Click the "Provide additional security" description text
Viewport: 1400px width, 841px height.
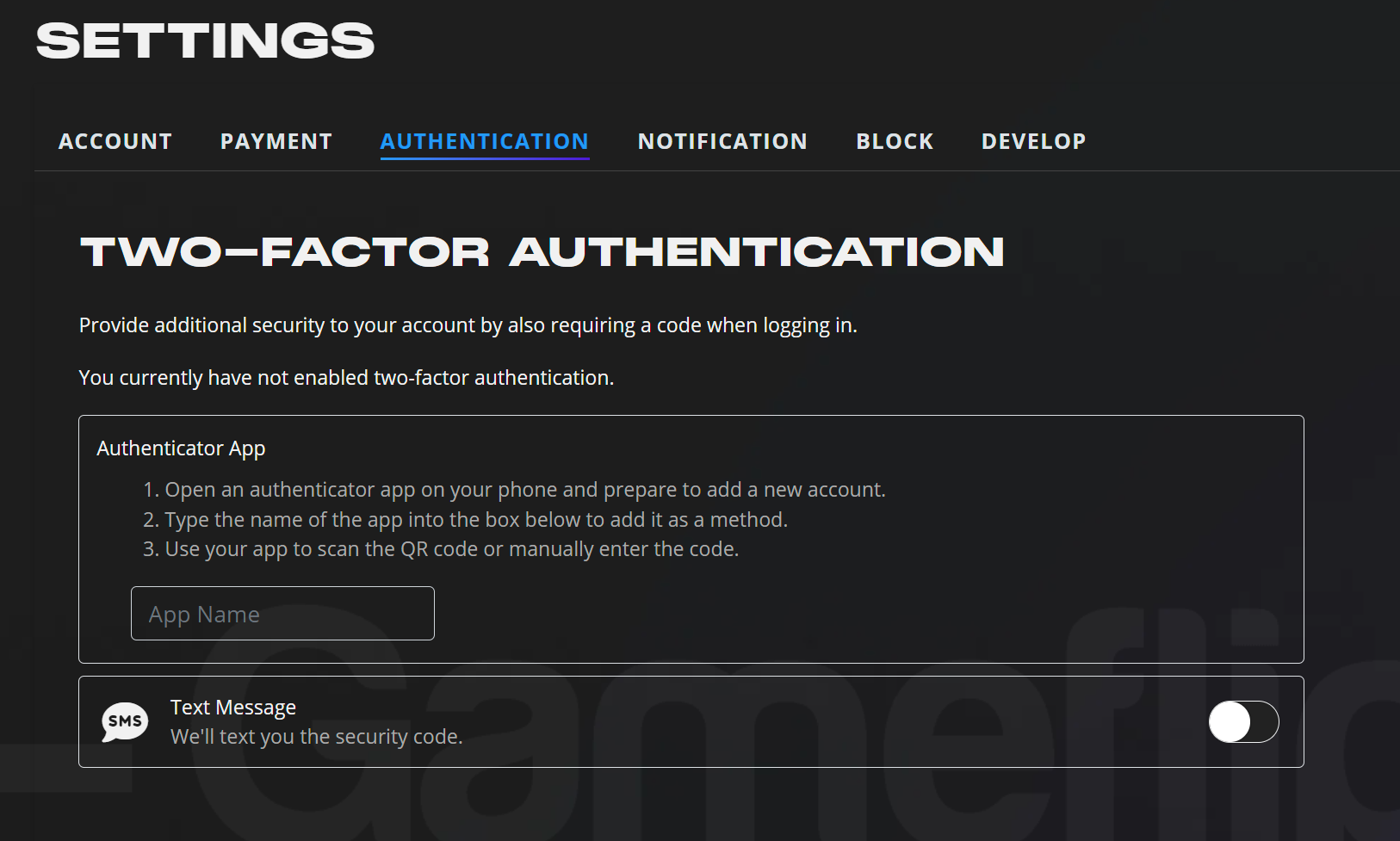(x=468, y=325)
